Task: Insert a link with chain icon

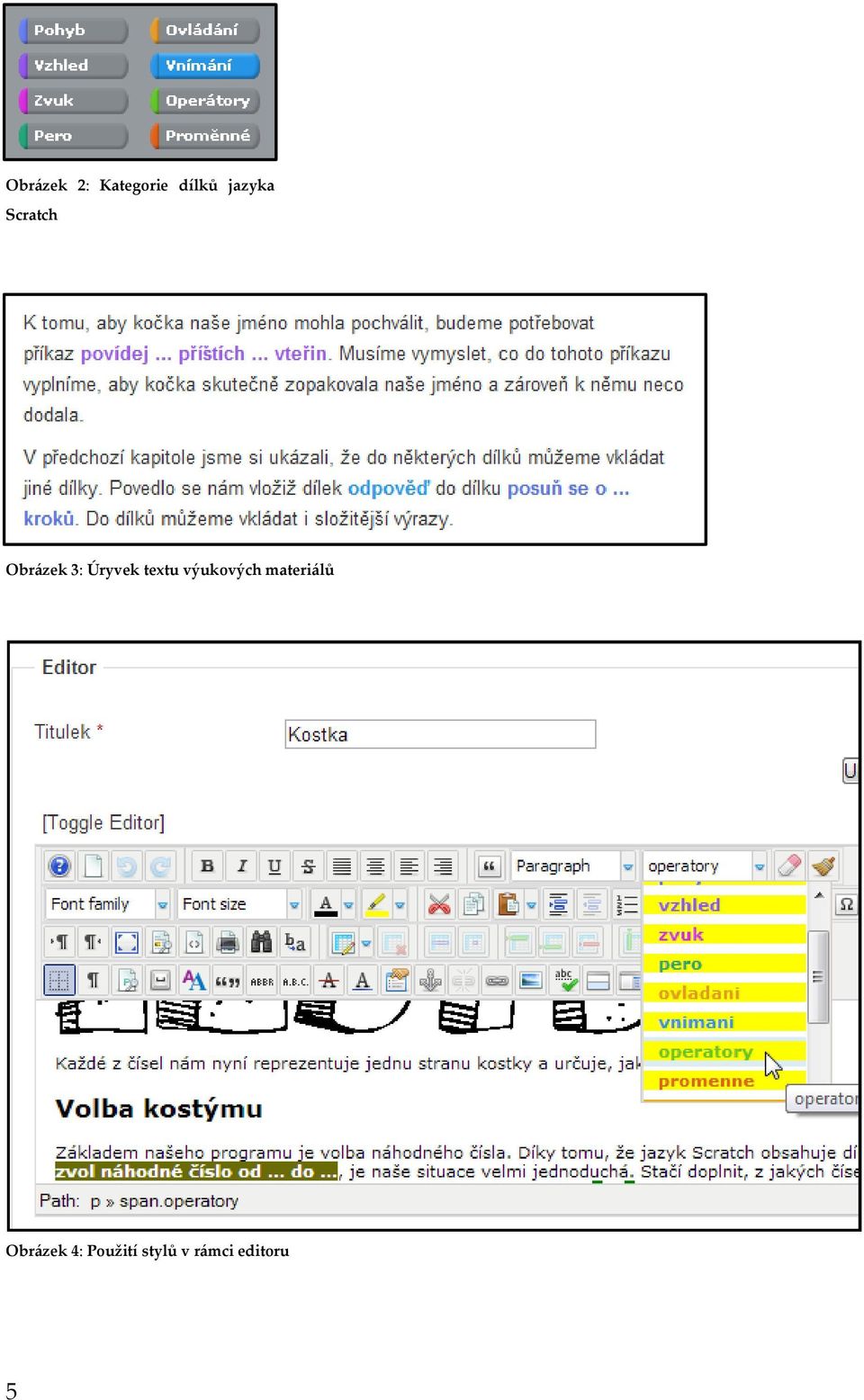Action: [x=497, y=980]
